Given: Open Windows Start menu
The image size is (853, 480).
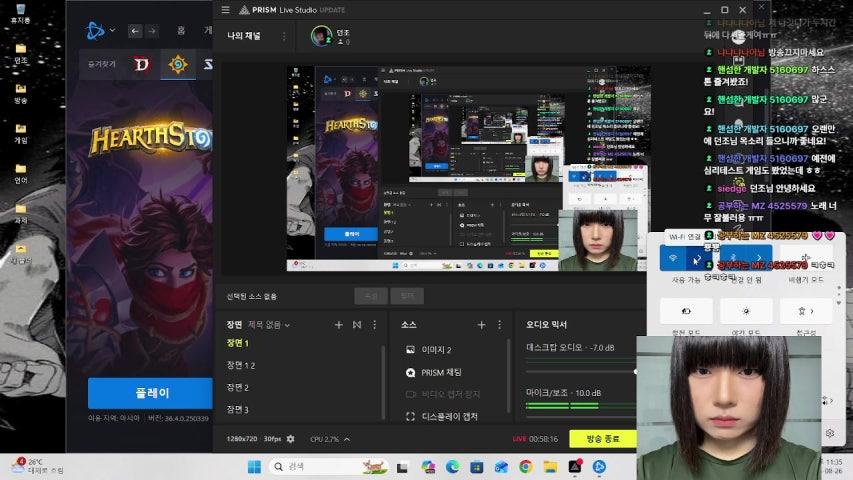Looking at the screenshot, I should (254, 467).
